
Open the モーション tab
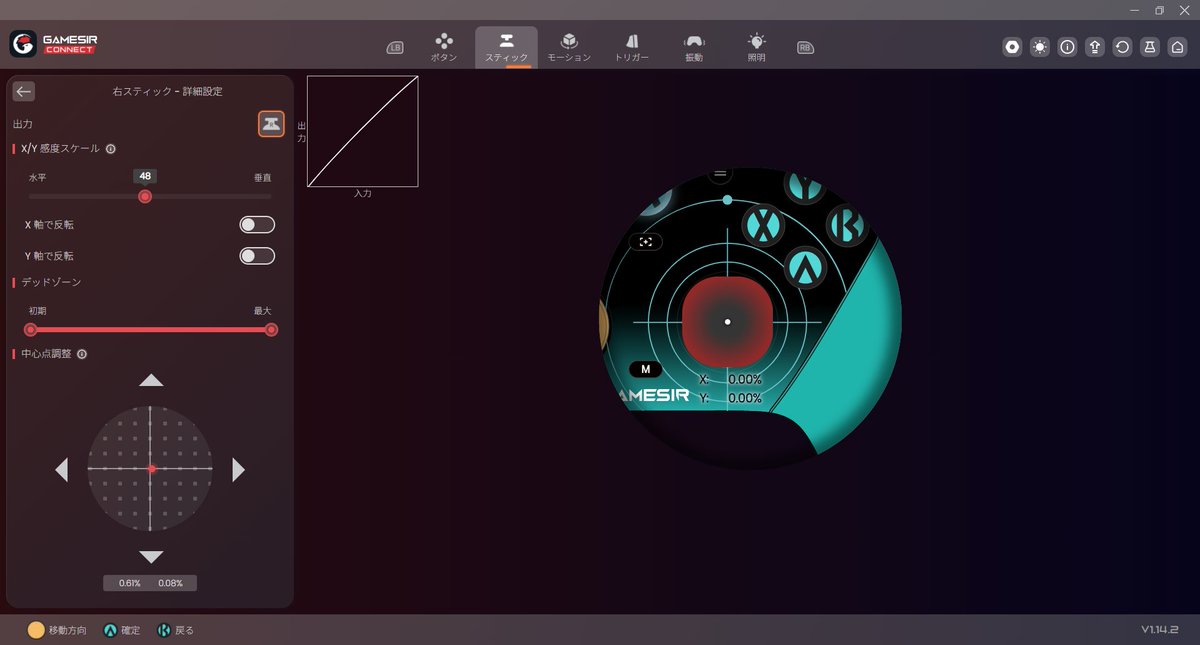click(x=569, y=48)
